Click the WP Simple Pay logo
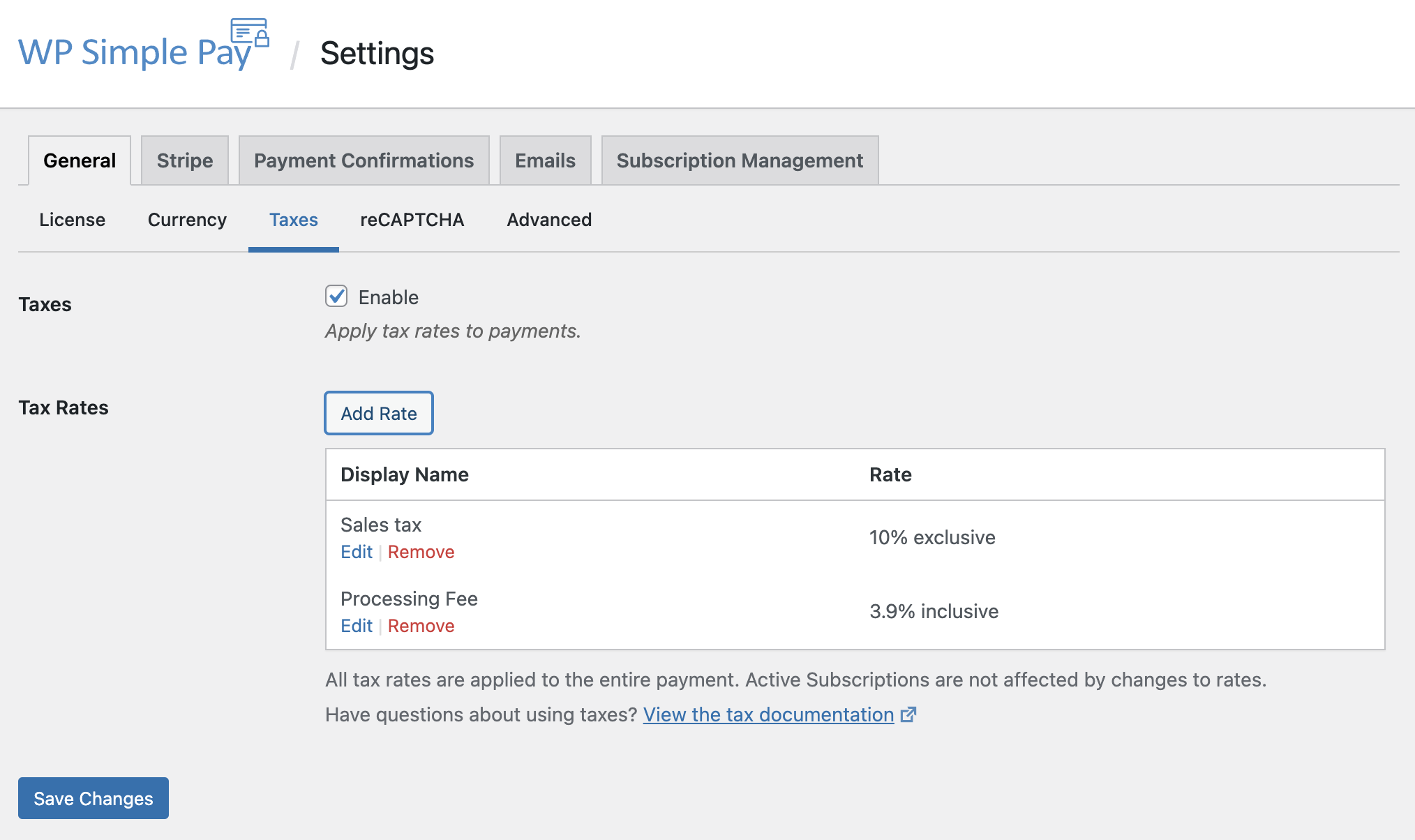This screenshot has height=840, width=1415. click(144, 46)
